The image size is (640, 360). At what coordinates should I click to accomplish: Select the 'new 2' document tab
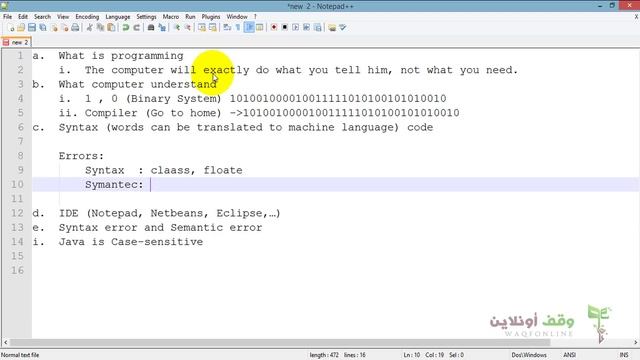[x=16, y=42]
